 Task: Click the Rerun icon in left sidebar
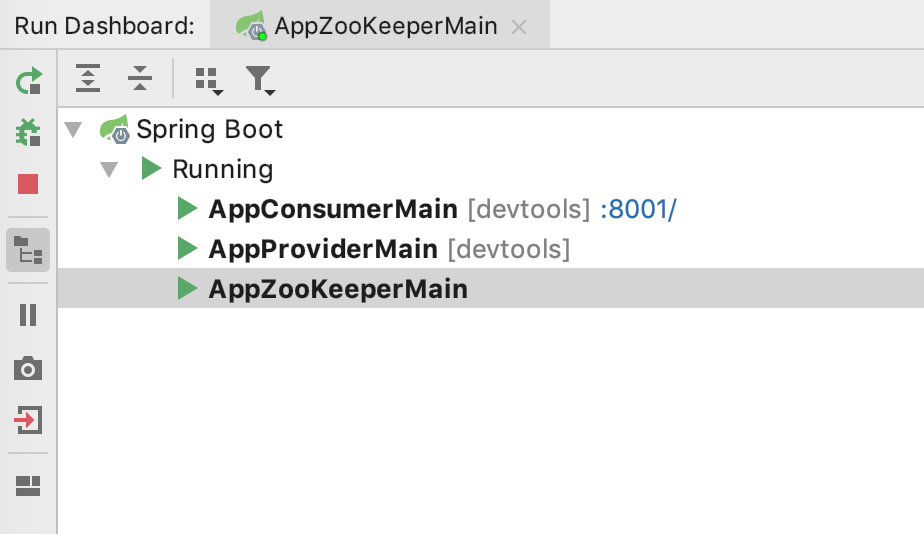coord(28,81)
